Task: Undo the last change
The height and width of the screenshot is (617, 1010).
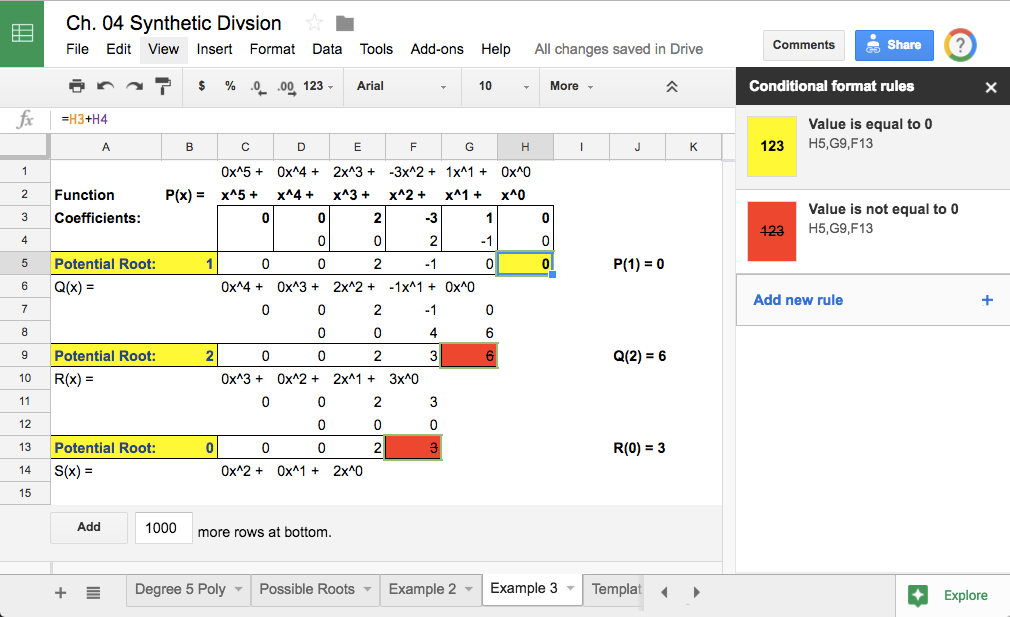Action: point(106,86)
